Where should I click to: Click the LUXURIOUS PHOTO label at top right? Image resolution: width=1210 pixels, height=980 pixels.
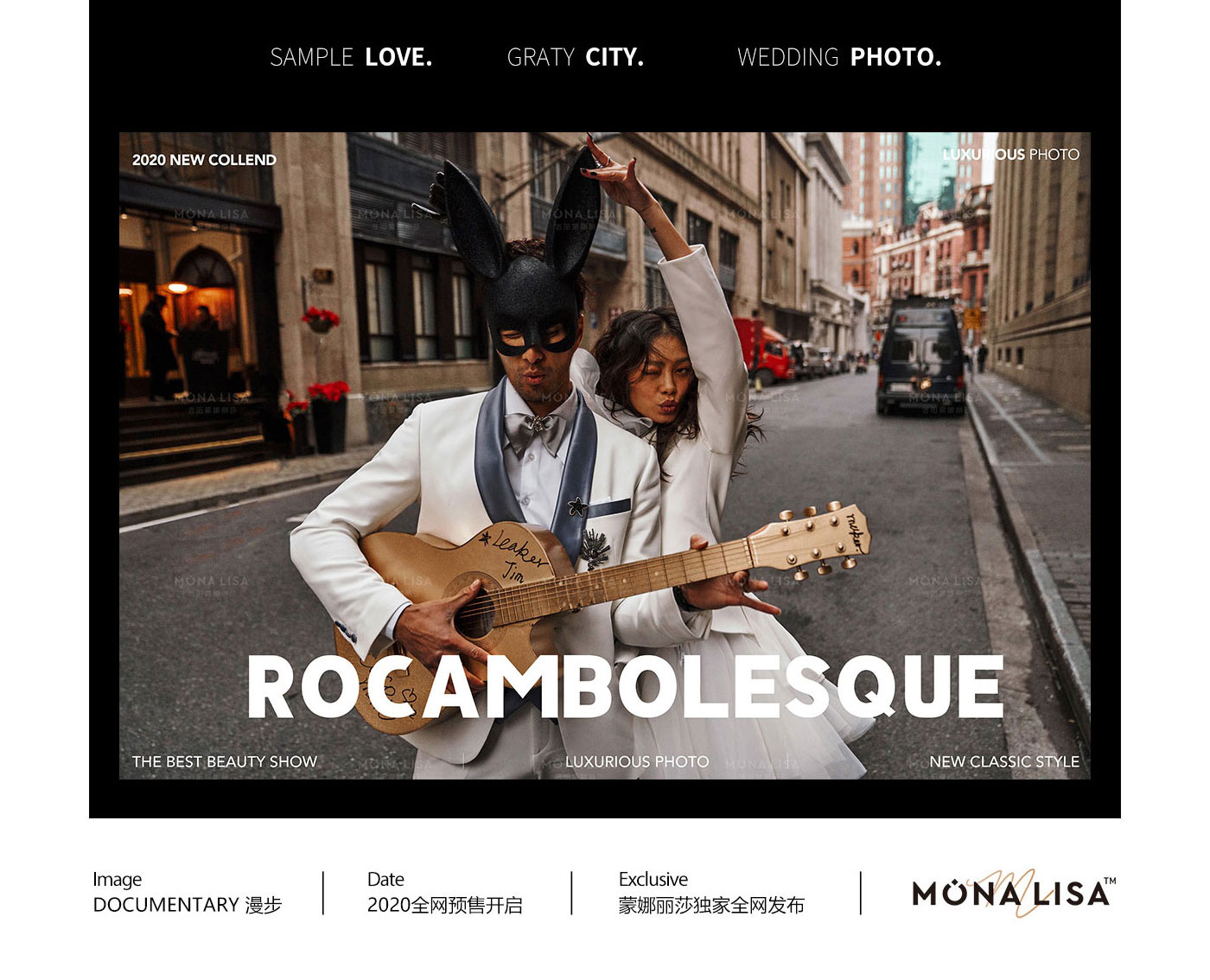click(1010, 154)
